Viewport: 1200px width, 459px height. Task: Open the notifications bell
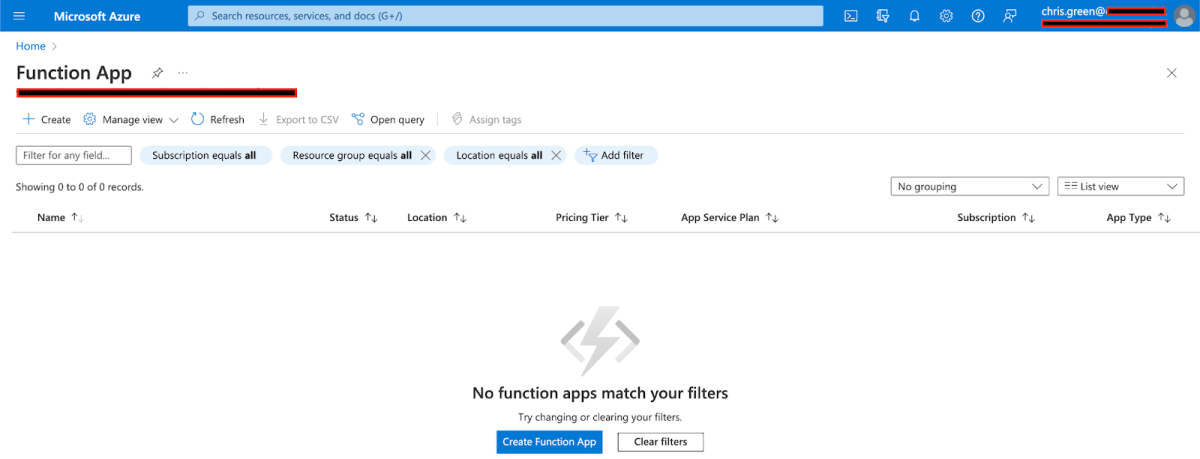(914, 16)
